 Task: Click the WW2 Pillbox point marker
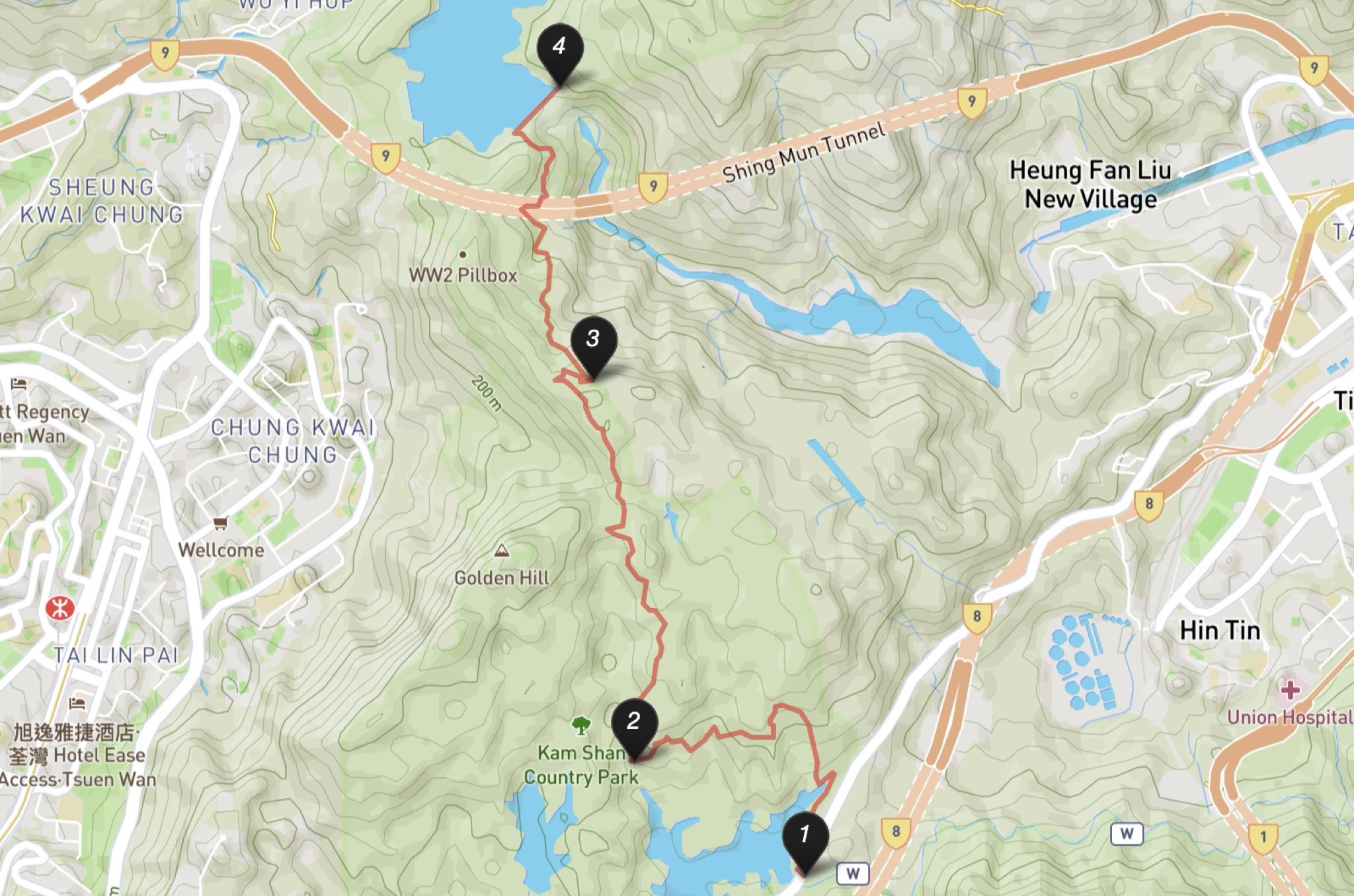[x=463, y=254]
